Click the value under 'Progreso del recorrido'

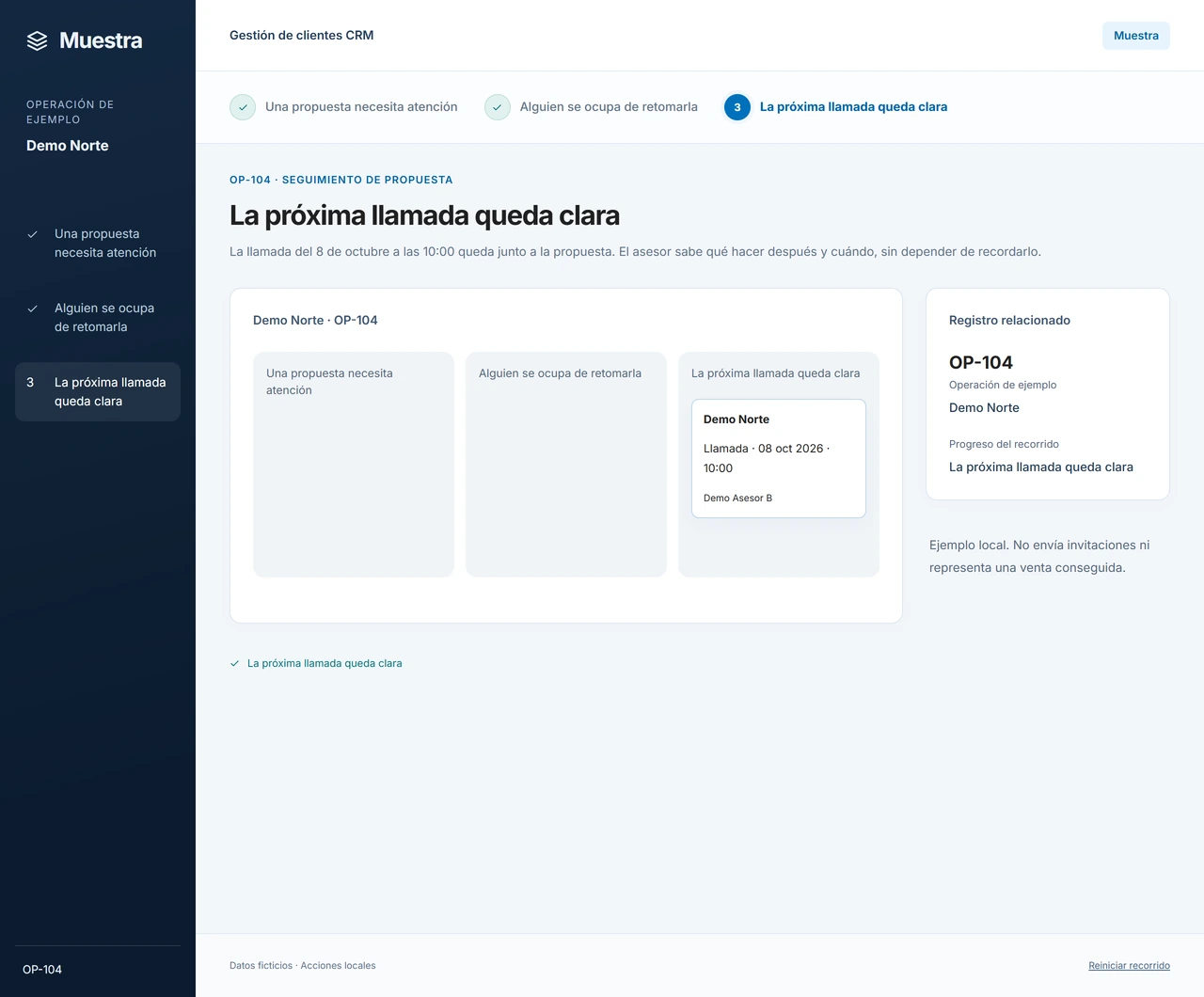click(x=1041, y=467)
